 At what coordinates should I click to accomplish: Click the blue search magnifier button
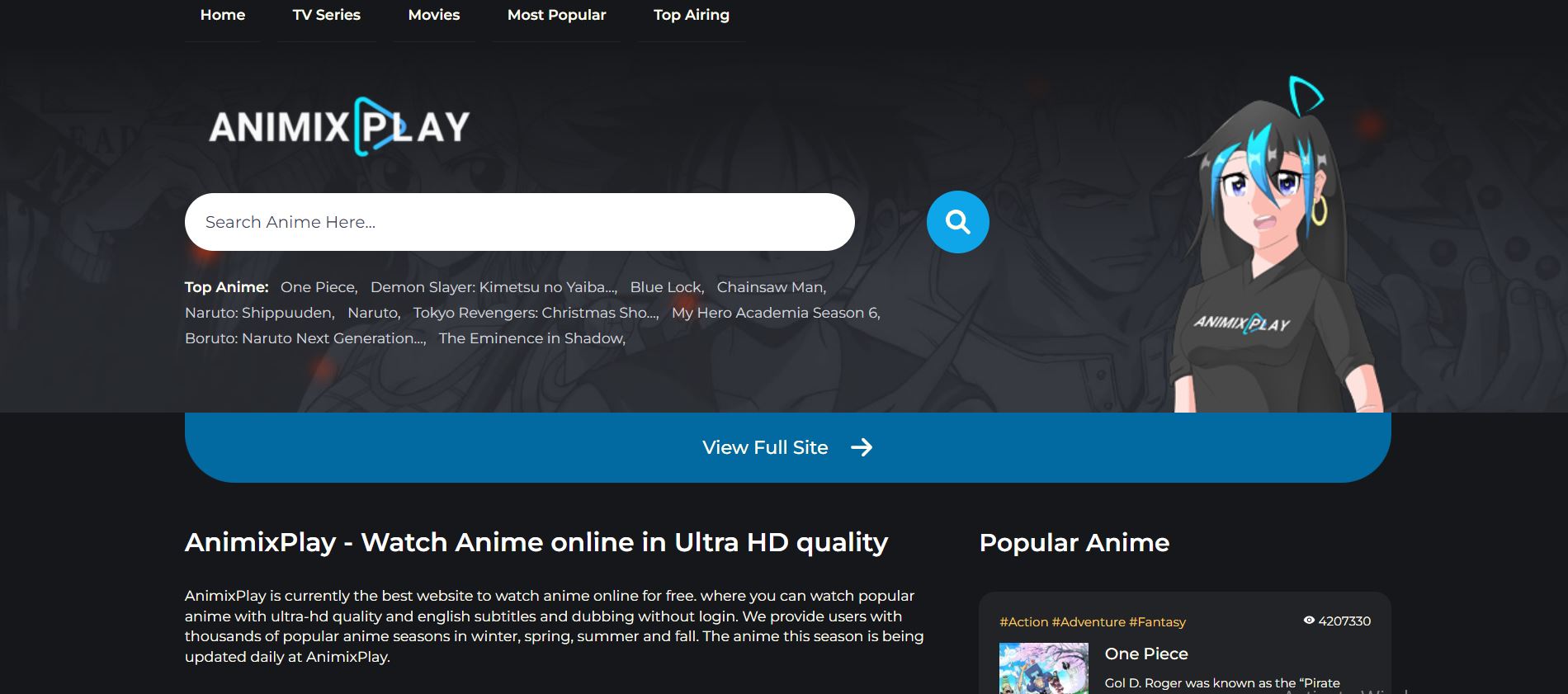[957, 222]
